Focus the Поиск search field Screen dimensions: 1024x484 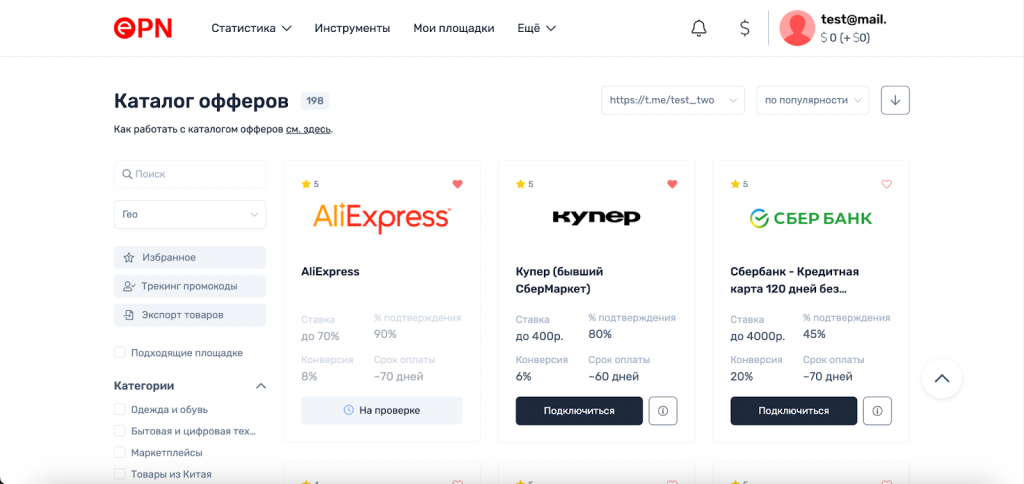coord(190,174)
